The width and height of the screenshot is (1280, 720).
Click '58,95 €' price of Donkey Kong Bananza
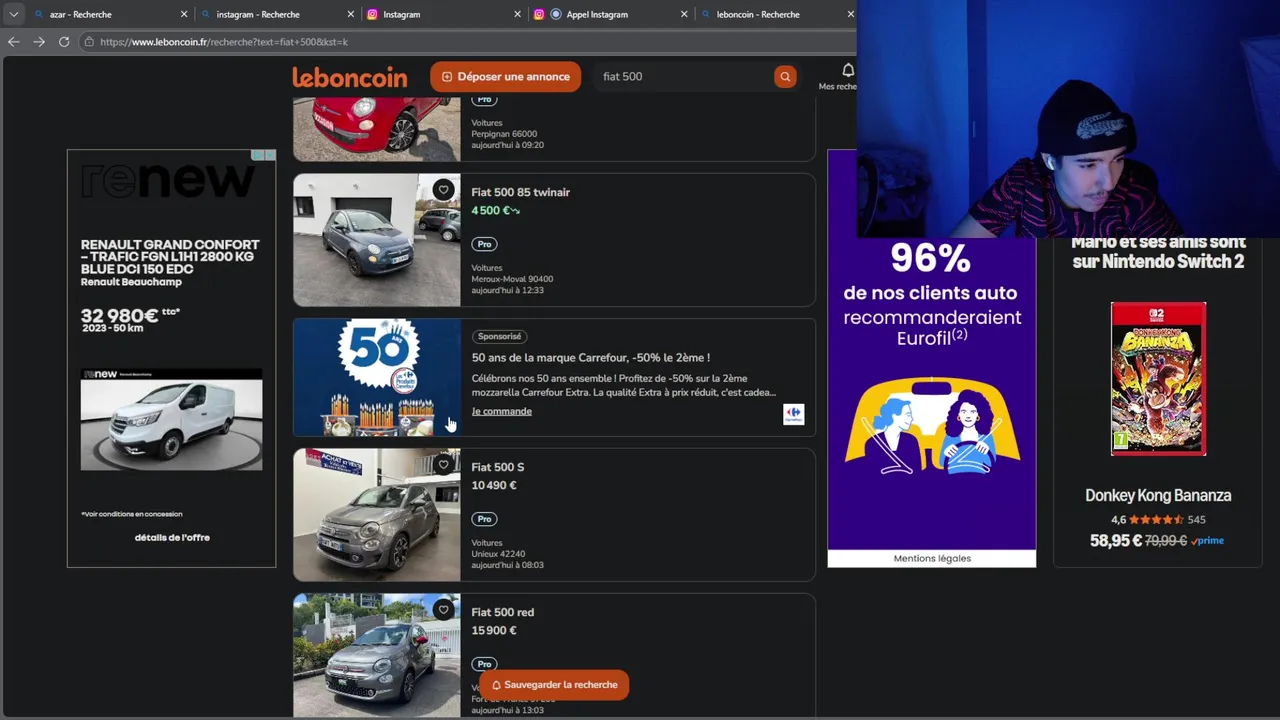1116,540
